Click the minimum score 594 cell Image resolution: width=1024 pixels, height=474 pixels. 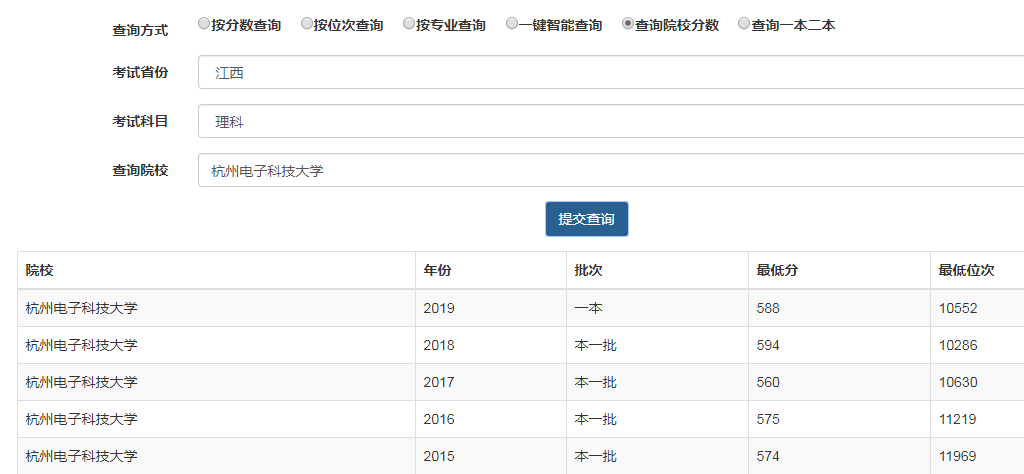839,345
